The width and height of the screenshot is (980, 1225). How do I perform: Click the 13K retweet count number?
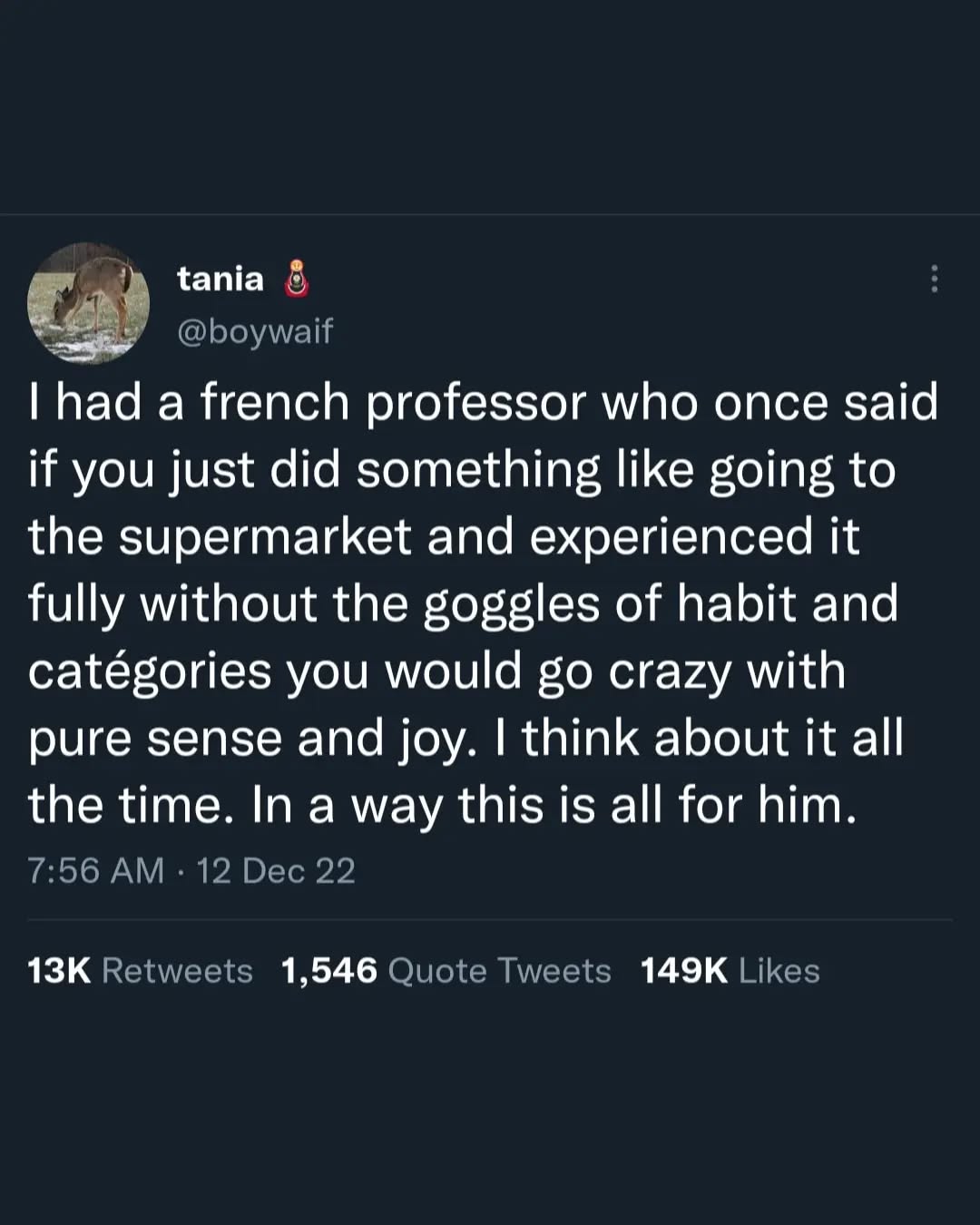click(59, 971)
